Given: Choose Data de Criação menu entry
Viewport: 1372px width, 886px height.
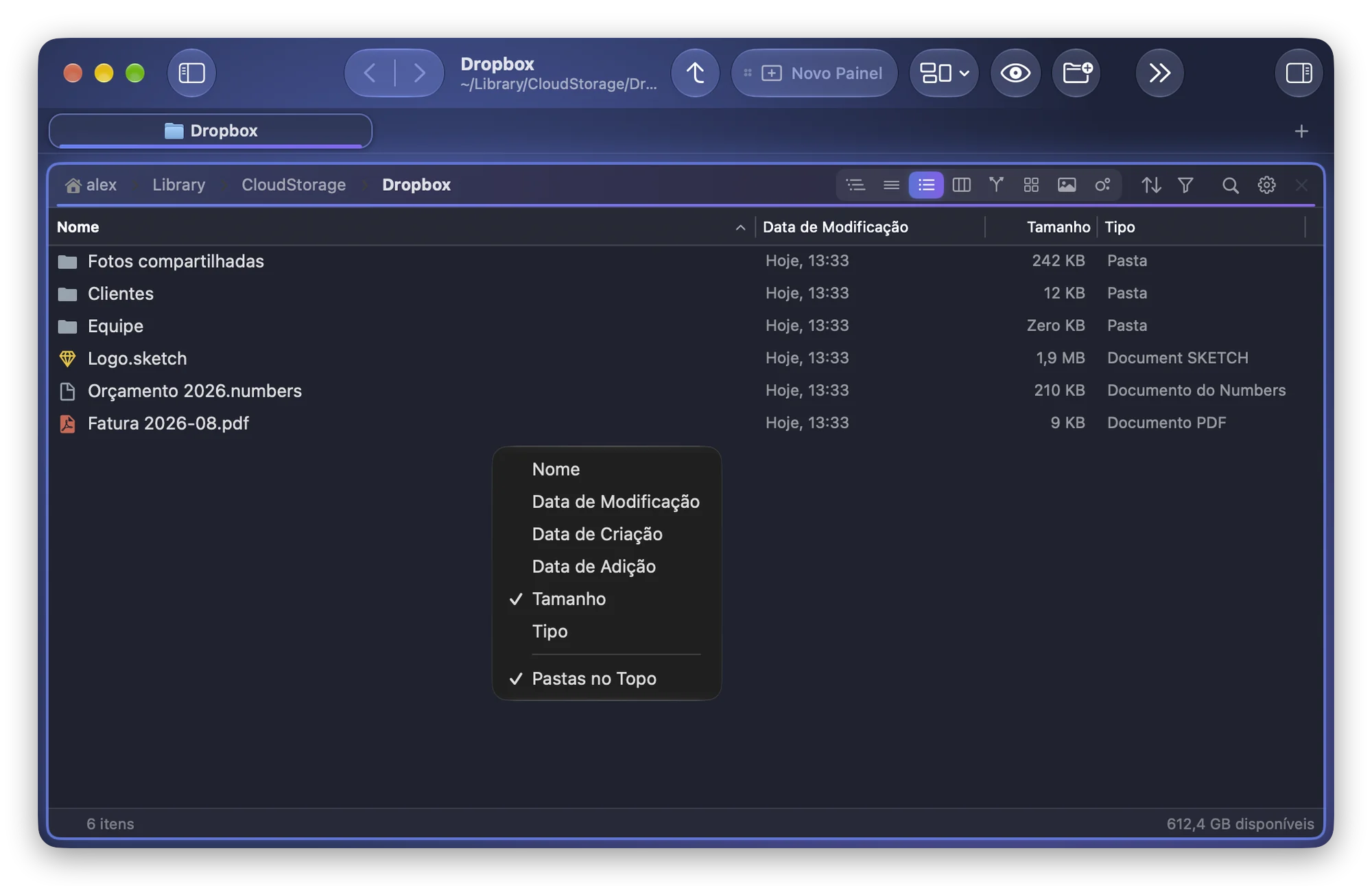Looking at the screenshot, I should [x=606, y=534].
